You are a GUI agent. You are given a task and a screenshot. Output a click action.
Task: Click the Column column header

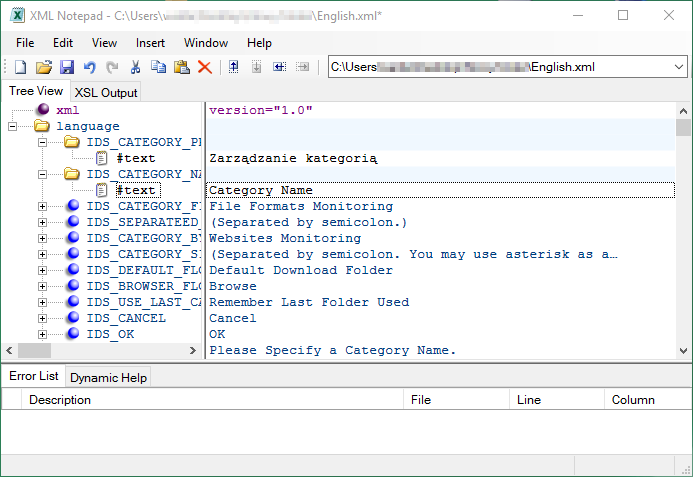[647, 400]
